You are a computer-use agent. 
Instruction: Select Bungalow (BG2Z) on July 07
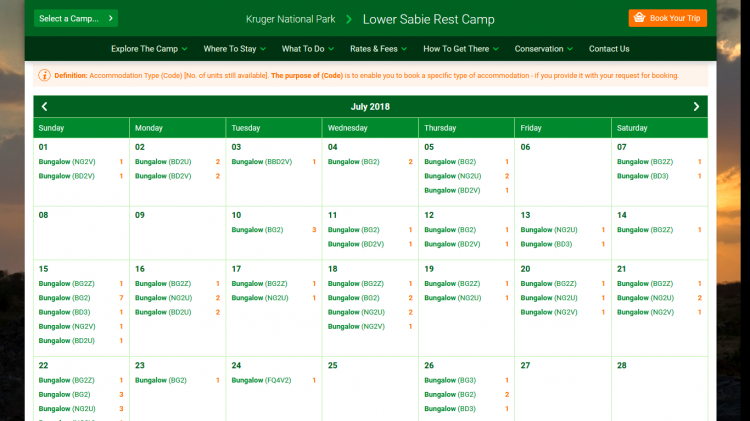pyautogui.click(x=645, y=162)
